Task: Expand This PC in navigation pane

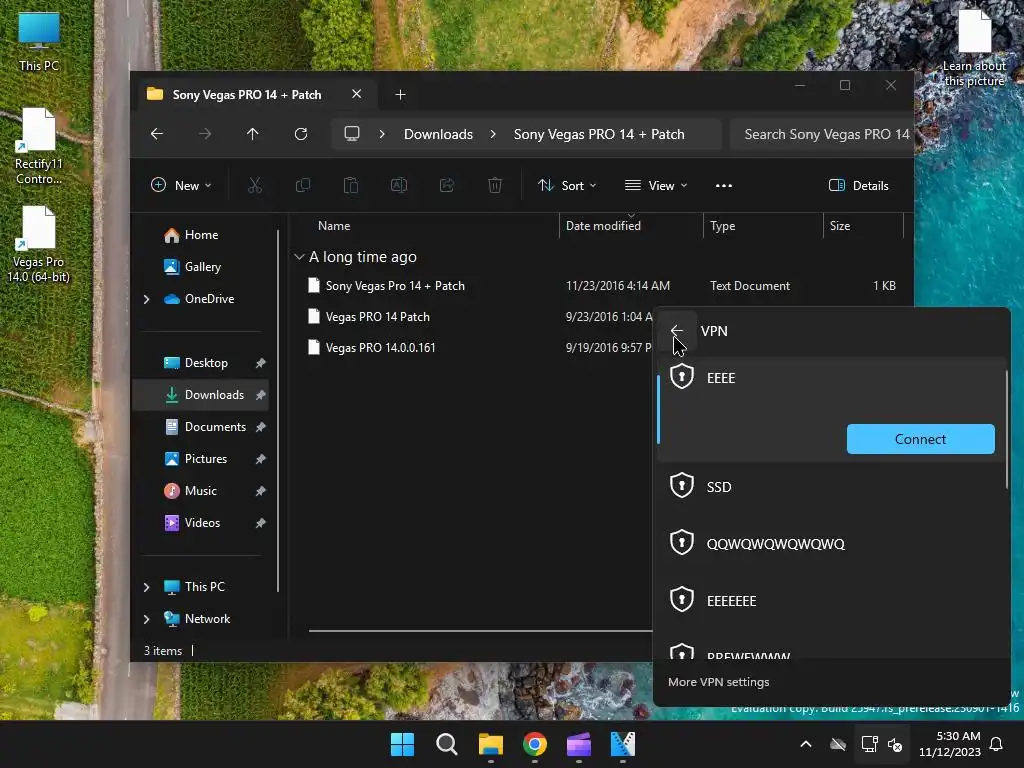Action: click(146, 587)
